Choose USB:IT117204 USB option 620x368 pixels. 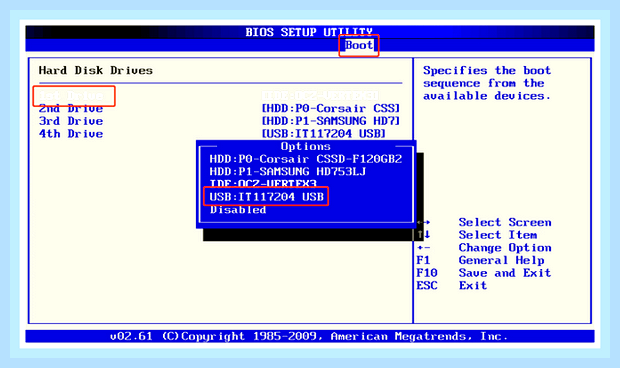(267, 197)
